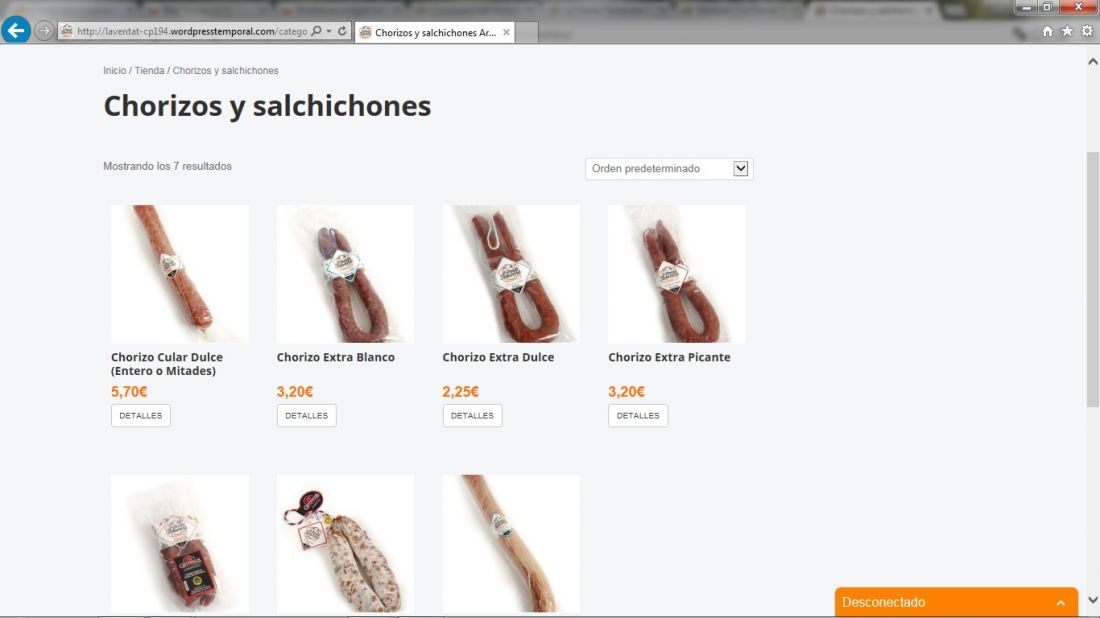Click the scrollbar down arrow
This screenshot has height=618, width=1100.
[1092, 600]
